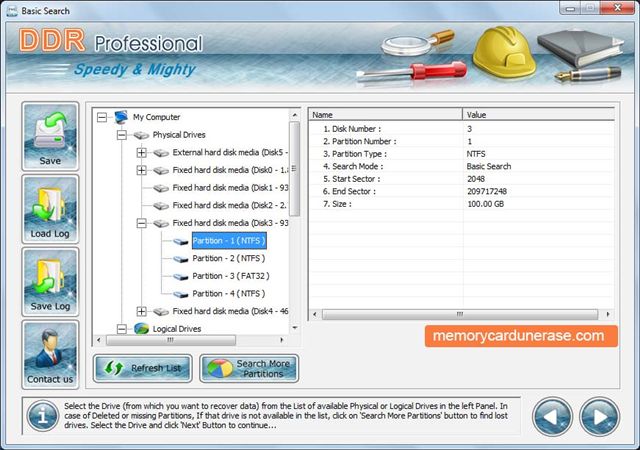Click Partition - 1 drive icon

(x=181, y=241)
